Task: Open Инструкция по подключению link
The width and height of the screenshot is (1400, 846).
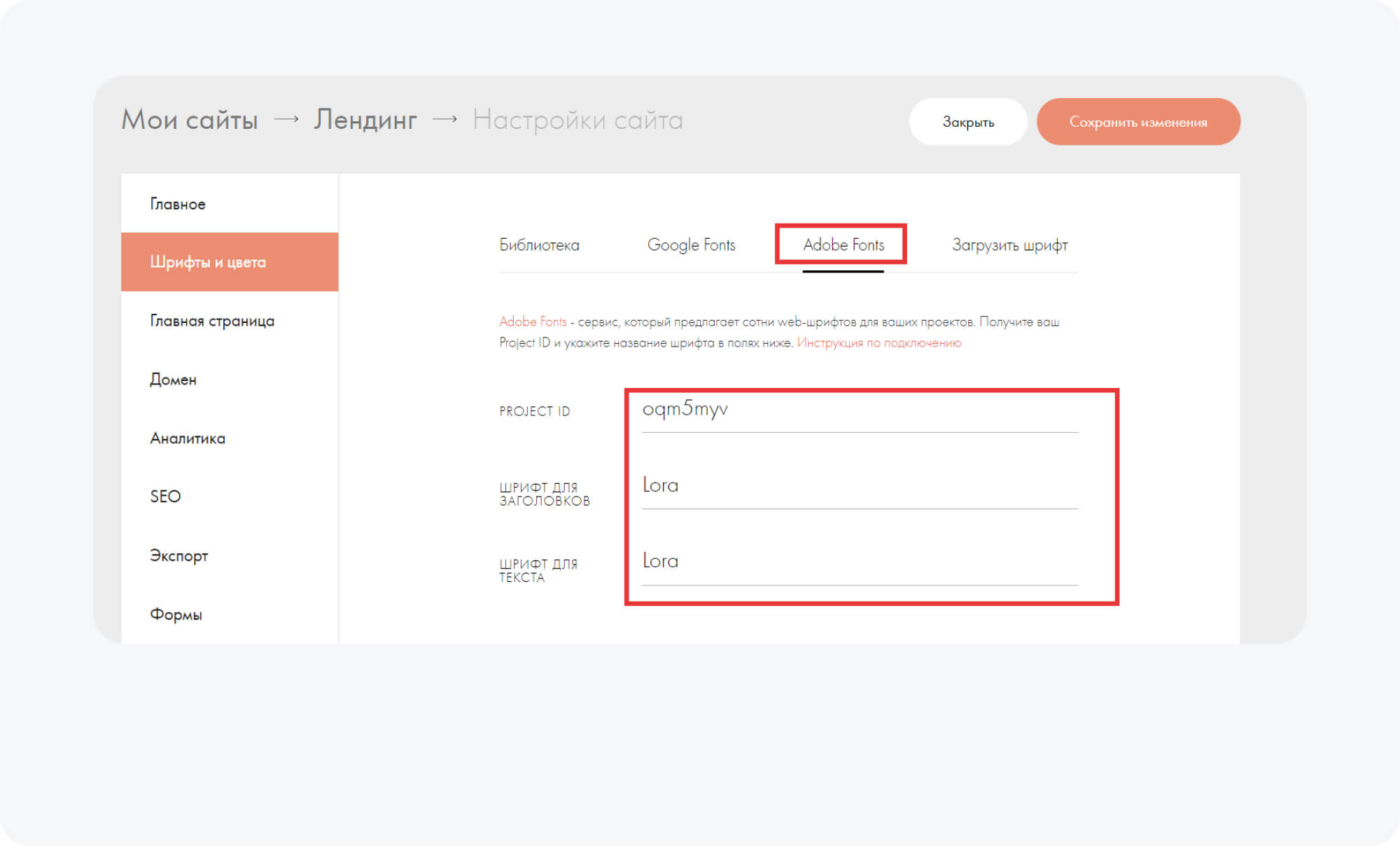Action: (878, 342)
